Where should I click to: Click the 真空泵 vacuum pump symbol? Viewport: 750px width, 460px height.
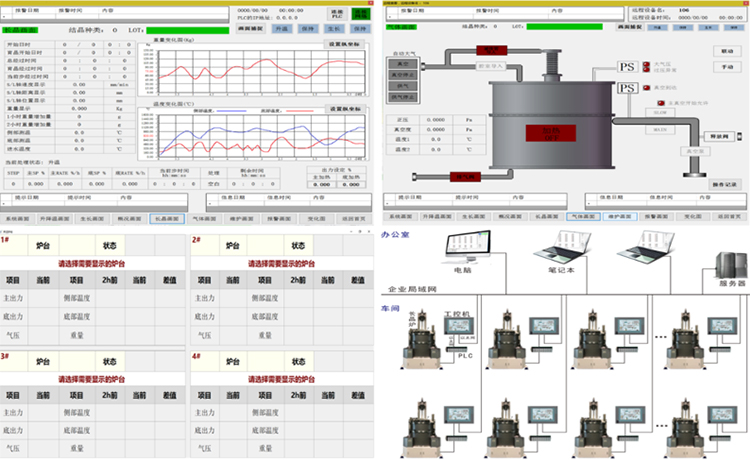(x=693, y=152)
